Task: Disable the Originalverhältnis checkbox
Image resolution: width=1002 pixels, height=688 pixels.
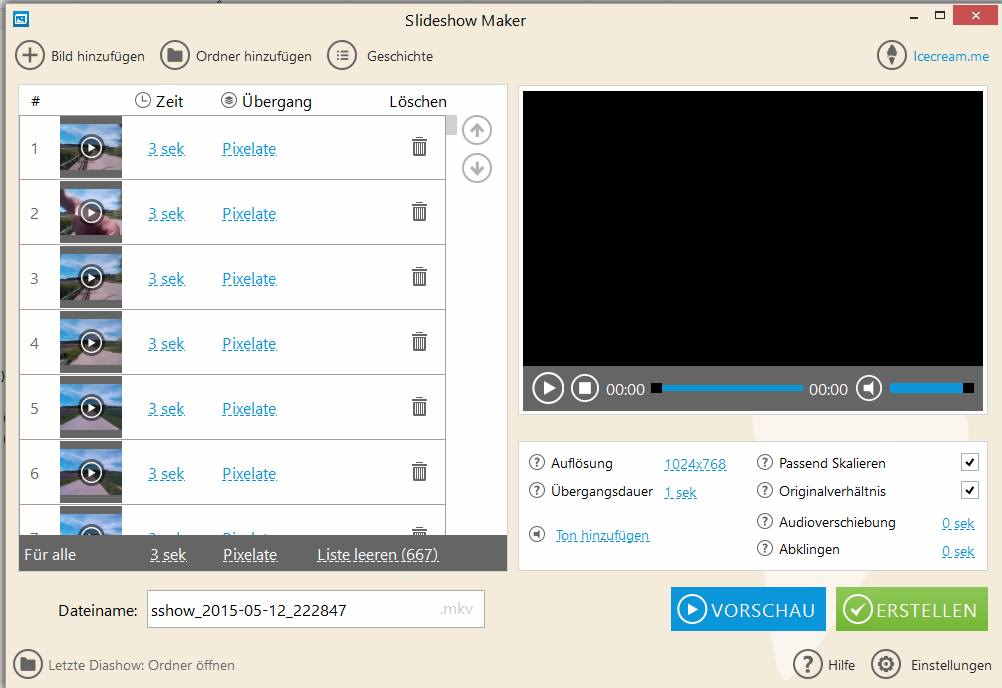Action: [x=968, y=490]
